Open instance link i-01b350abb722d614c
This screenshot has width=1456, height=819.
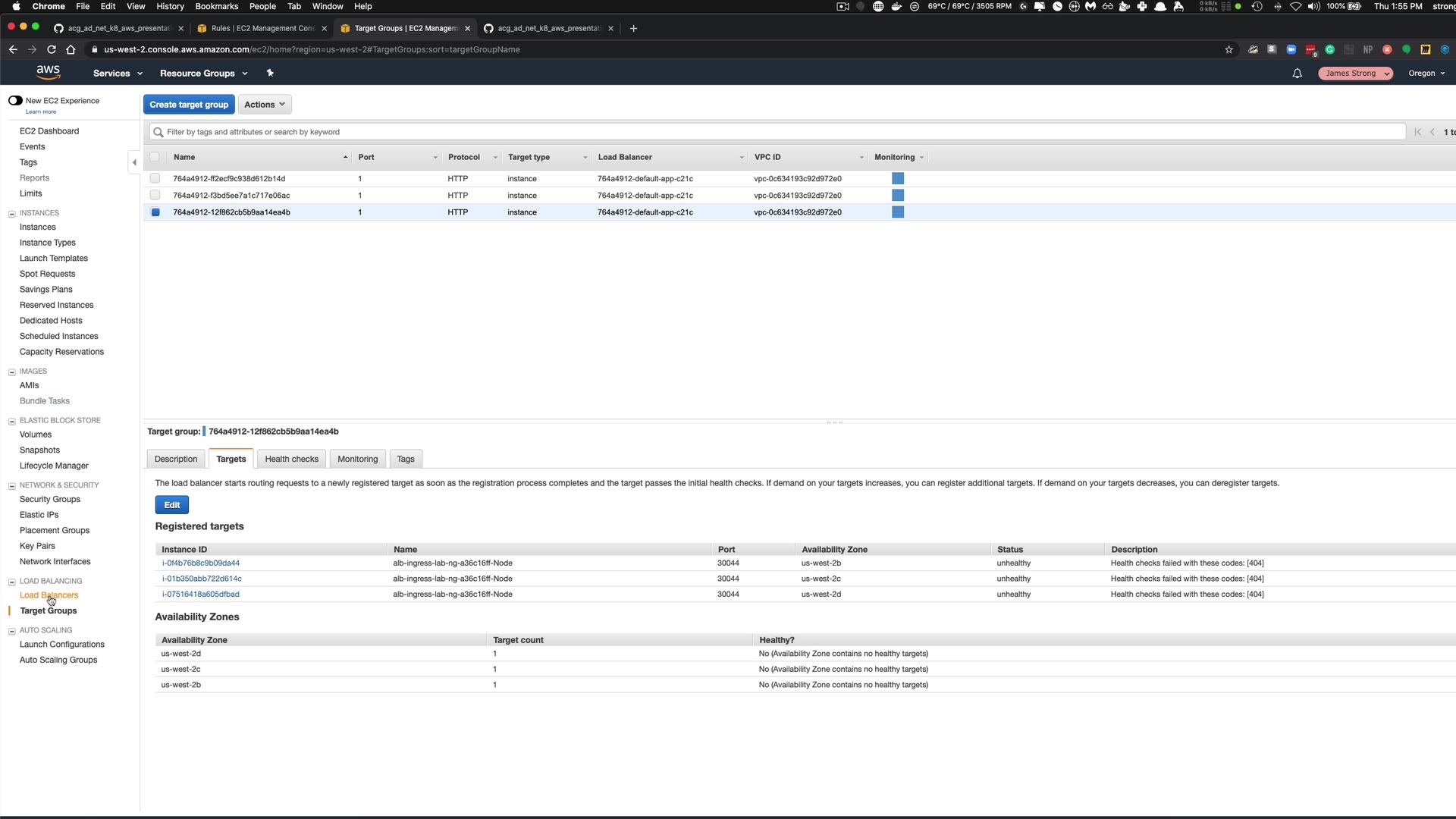tap(202, 579)
